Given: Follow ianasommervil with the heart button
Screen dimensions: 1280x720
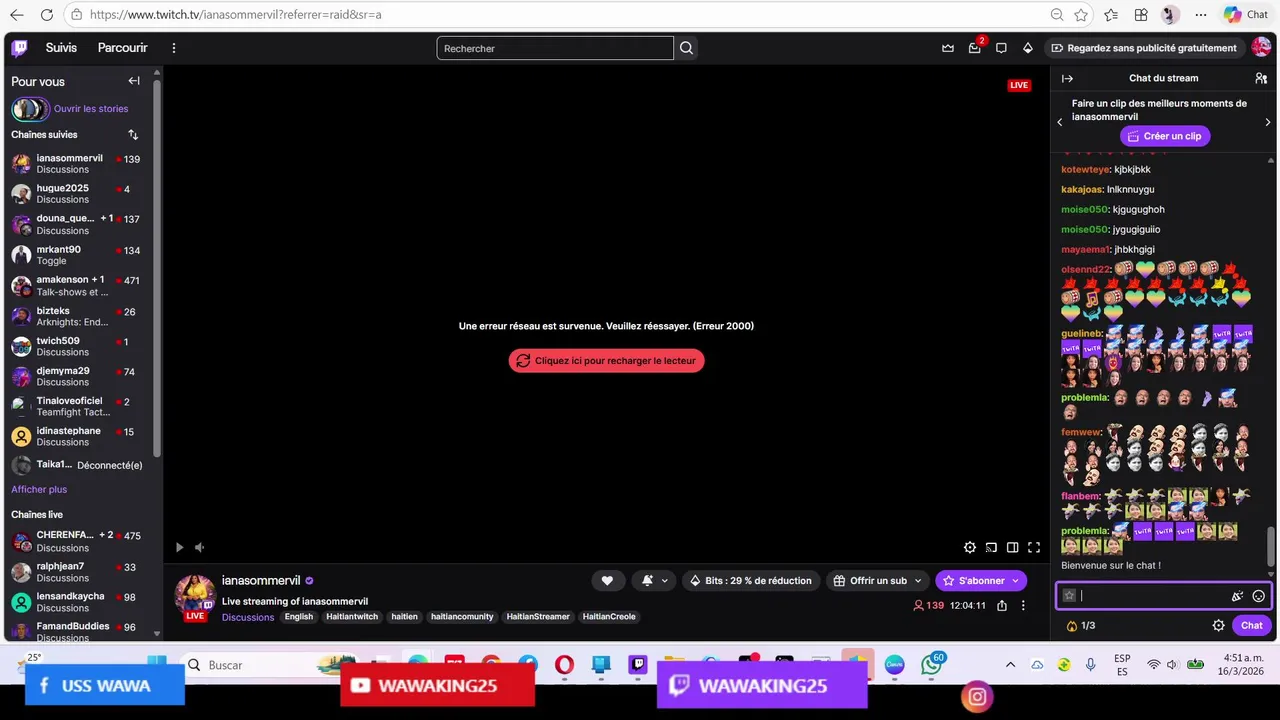Looking at the screenshot, I should pos(607,581).
